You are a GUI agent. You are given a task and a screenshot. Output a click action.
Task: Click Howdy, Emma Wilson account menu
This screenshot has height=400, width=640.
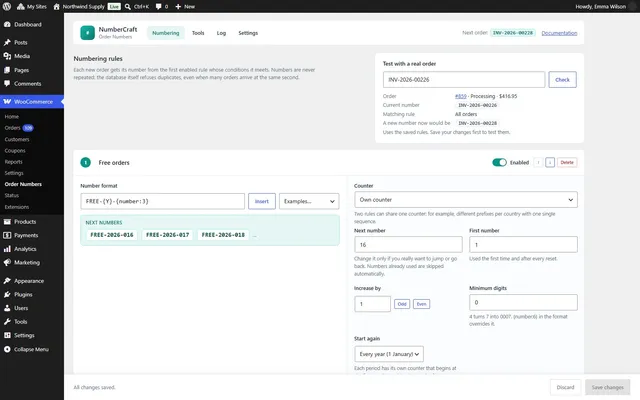coord(604,7)
